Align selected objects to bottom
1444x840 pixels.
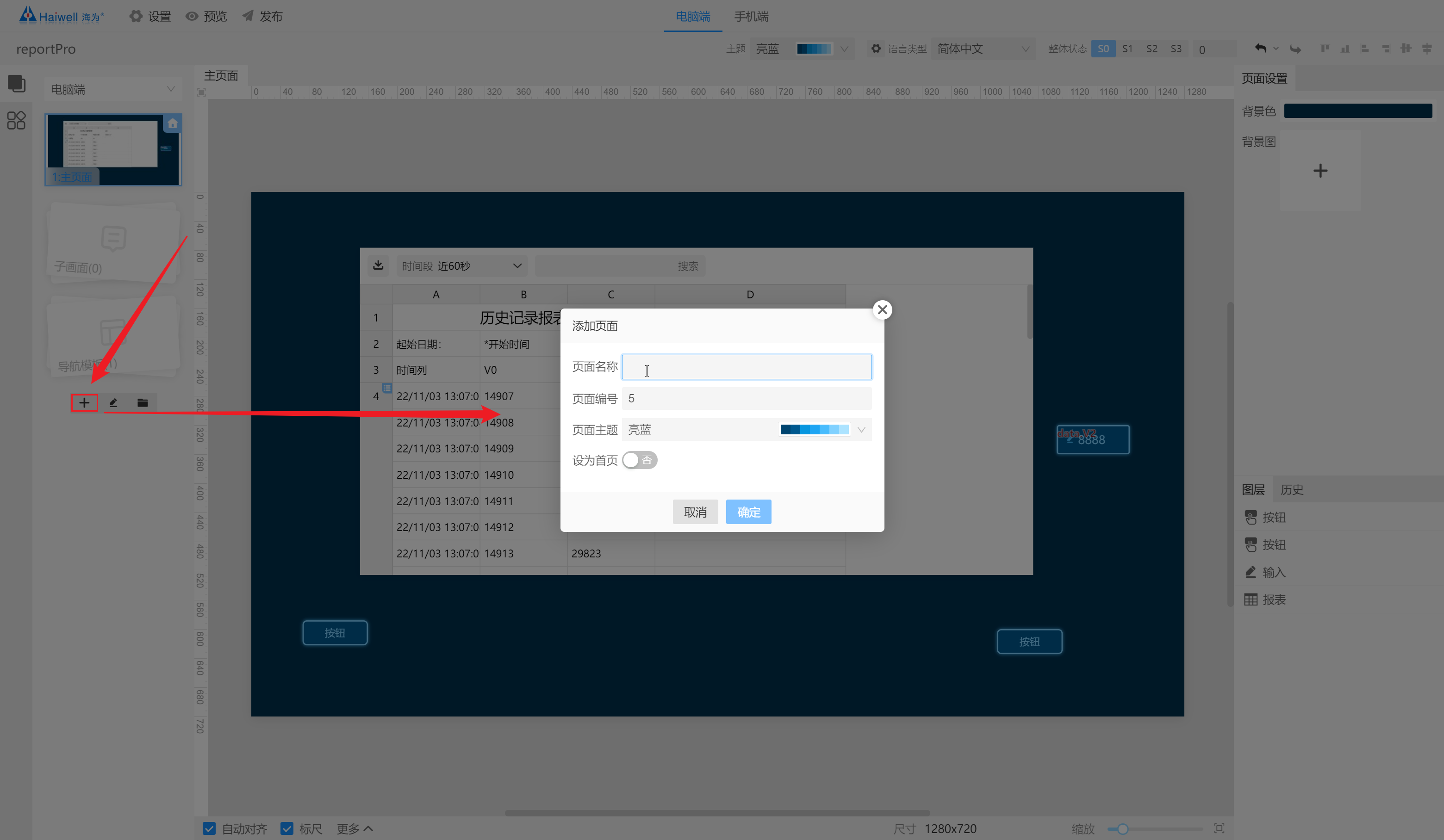click(x=1345, y=49)
